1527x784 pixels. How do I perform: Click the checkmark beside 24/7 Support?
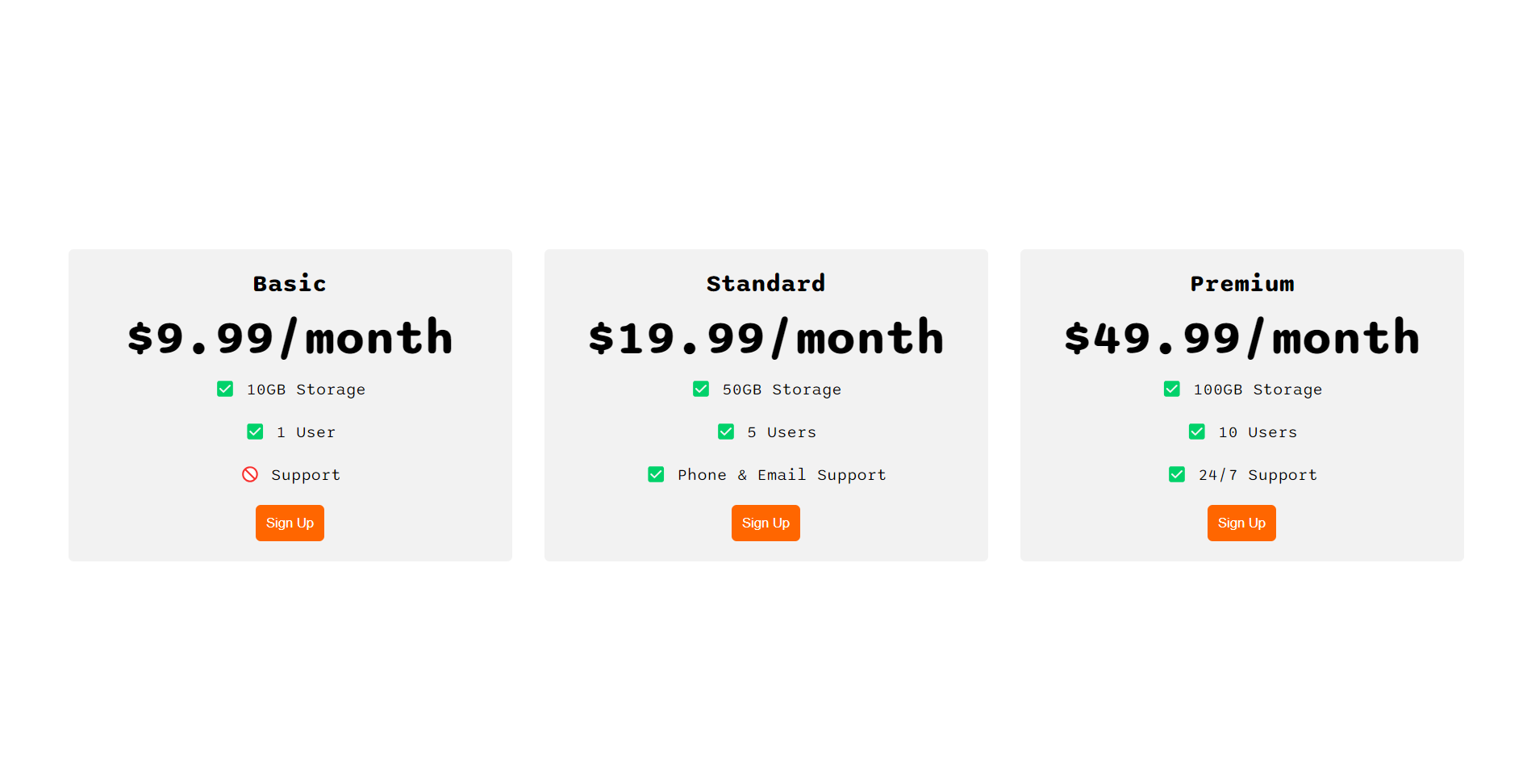click(1175, 474)
